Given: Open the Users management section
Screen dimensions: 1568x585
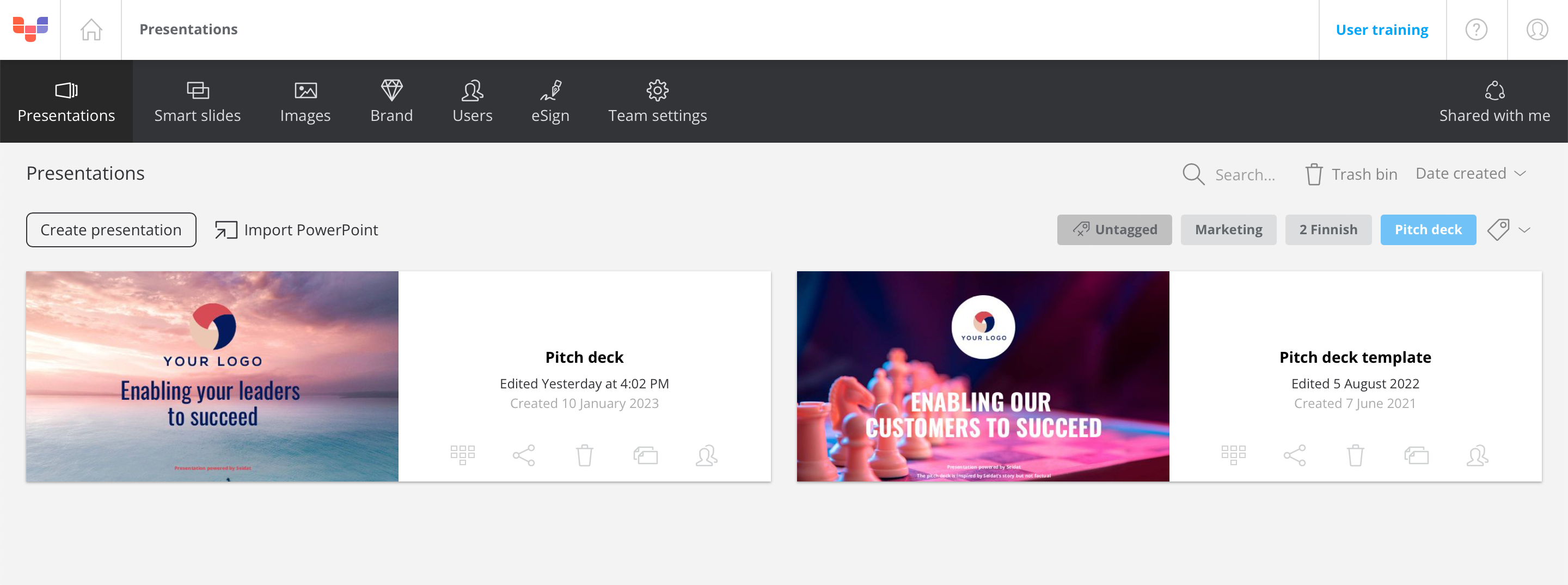Looking at the screenshot, I should 473,101.
